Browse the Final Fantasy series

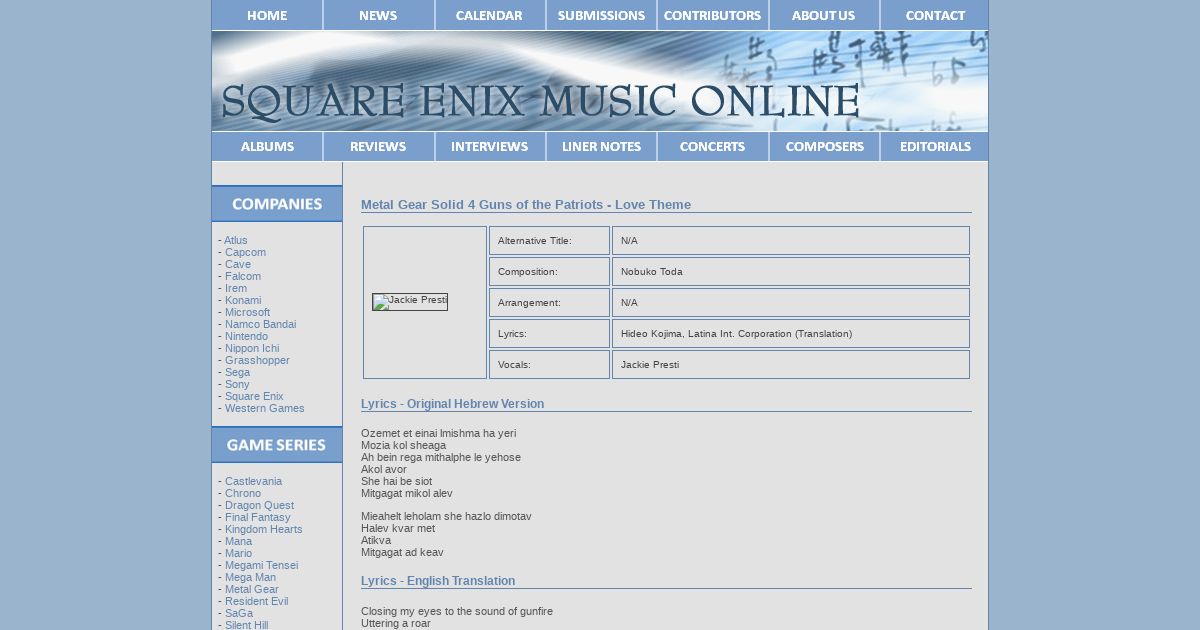point(258,517)
